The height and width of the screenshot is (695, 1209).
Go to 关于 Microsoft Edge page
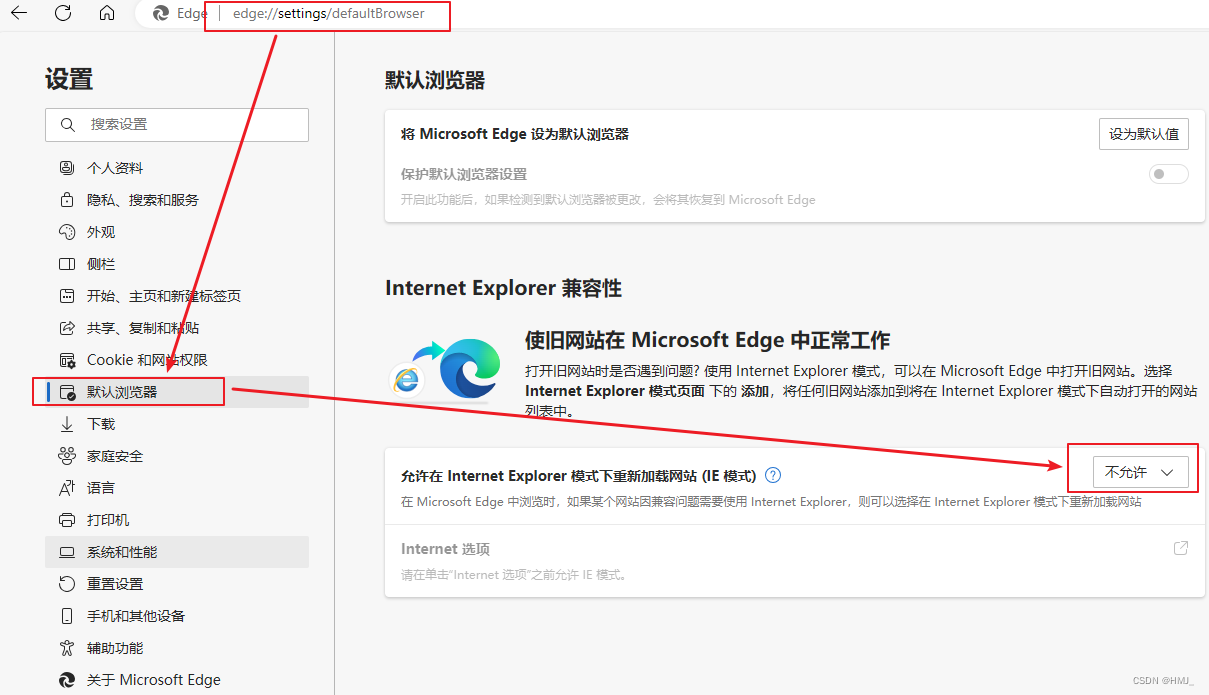(177, 680)
